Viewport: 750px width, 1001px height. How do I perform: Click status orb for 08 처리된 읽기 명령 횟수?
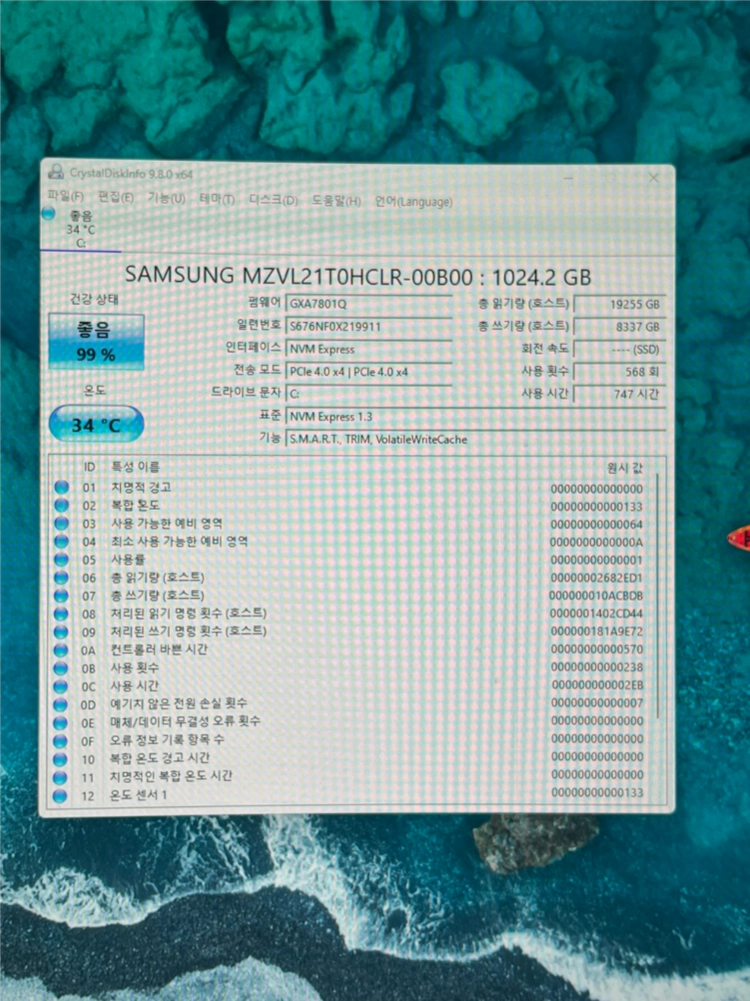point(61,613)
